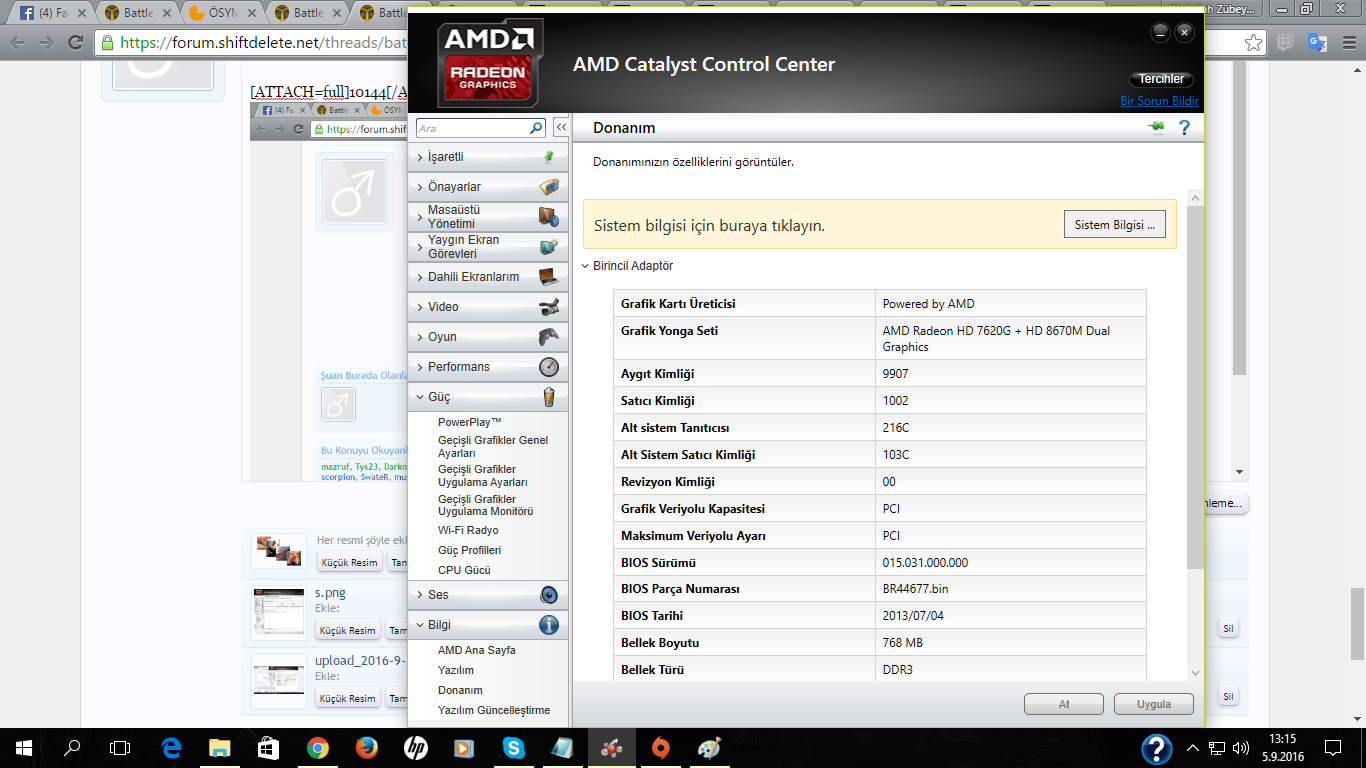Open Yazılım Güncelleştirme
Viewport: 1366px width, 768px height.
coord(494,710)
